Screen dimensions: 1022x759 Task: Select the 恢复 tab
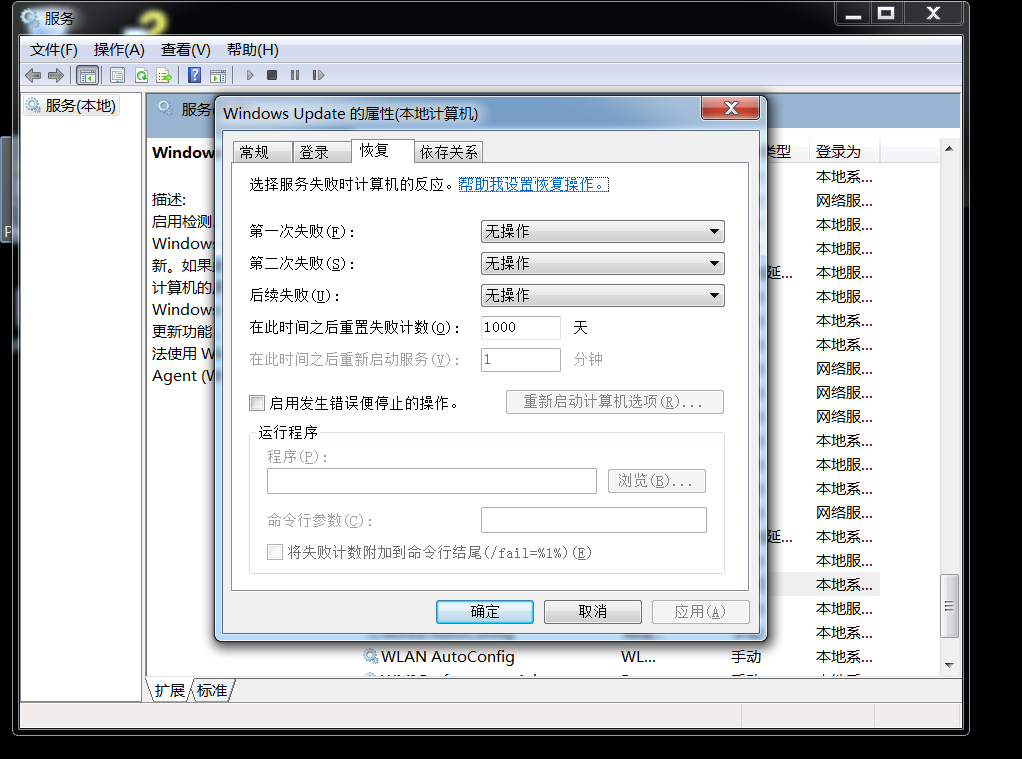382,151
